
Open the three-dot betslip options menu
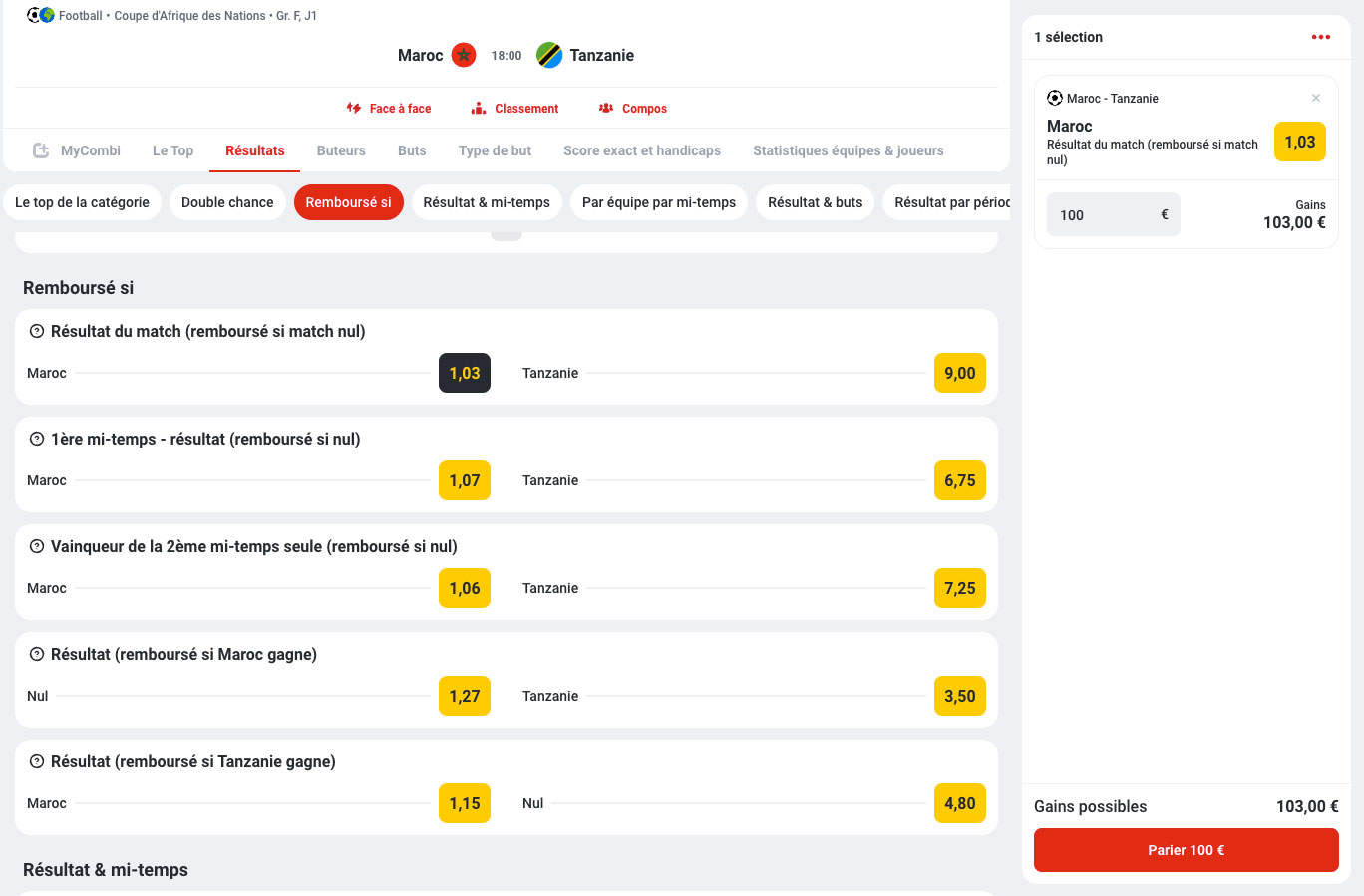point(1320,37)
